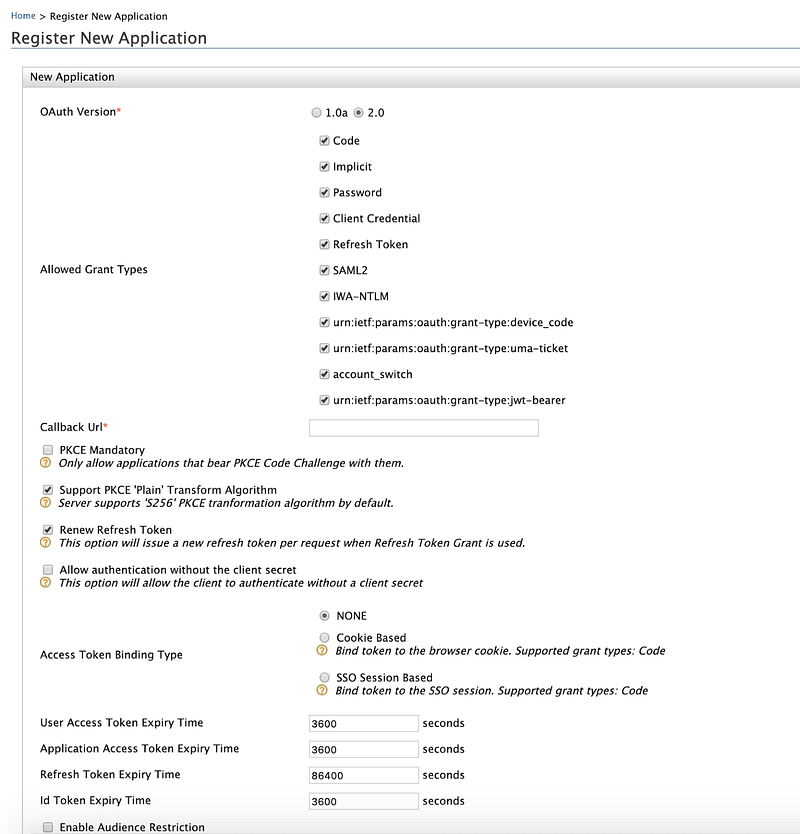The height and width of the screenshot is (834, 800).
Task: Focus User Access Token Expiry Time field
Action: pos(364,723)
